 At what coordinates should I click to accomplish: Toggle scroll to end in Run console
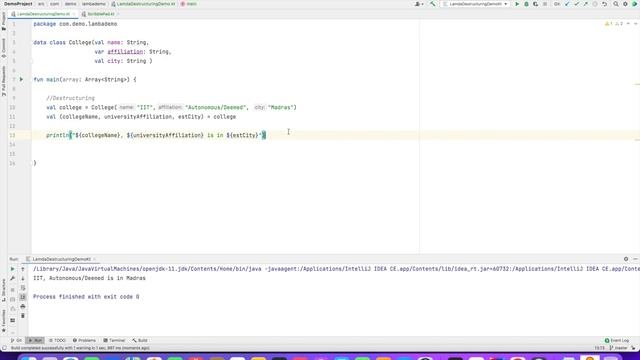pos(23,297)
